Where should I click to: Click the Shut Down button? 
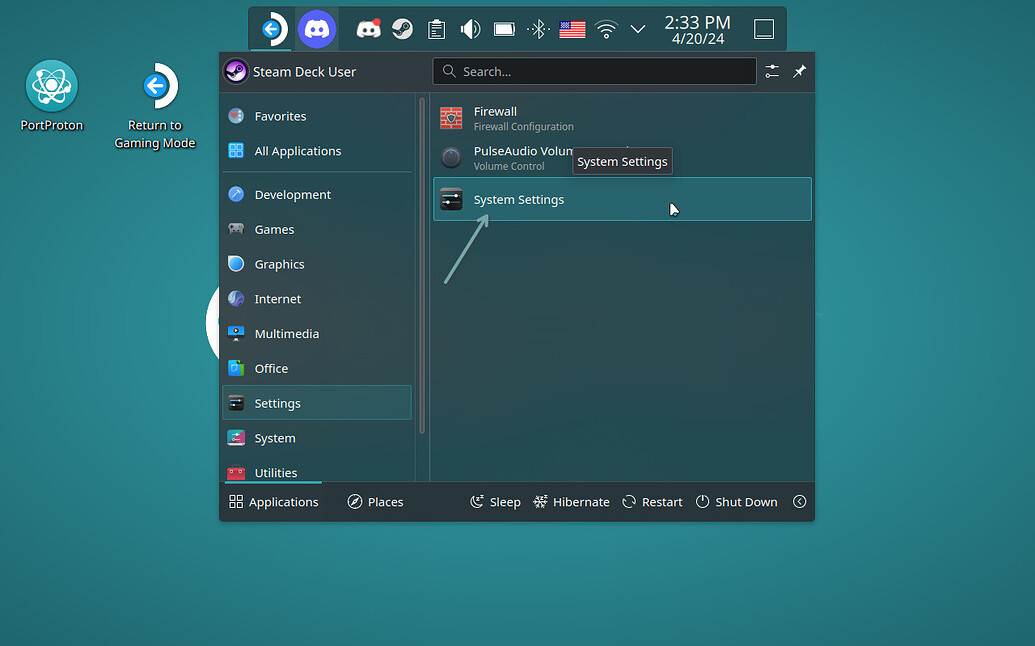click(737, 501)
